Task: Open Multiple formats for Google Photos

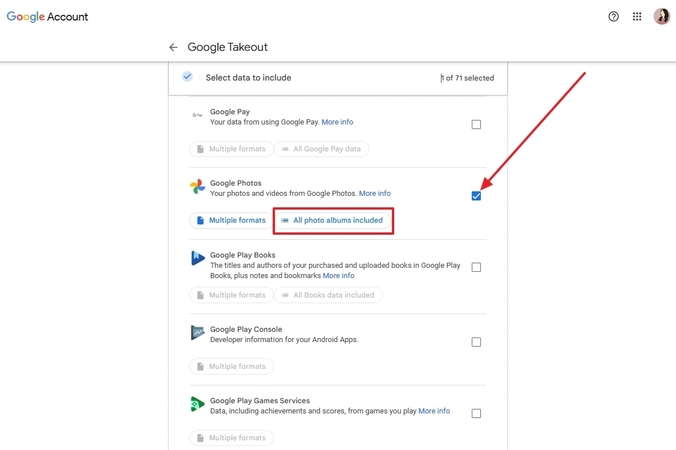Action: (230, 221)
